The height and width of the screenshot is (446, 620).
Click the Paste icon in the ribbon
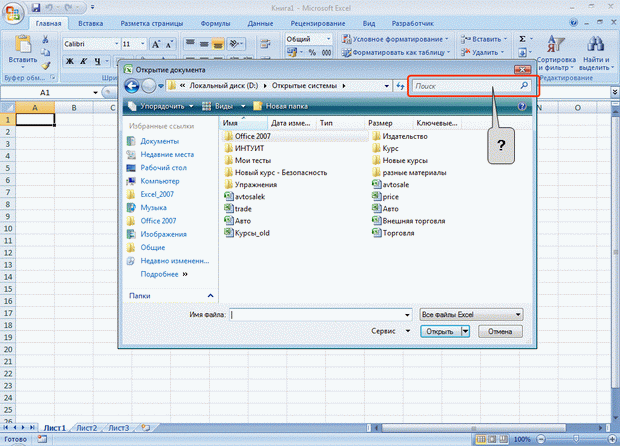pyautogui.click(x=23, y=43)
